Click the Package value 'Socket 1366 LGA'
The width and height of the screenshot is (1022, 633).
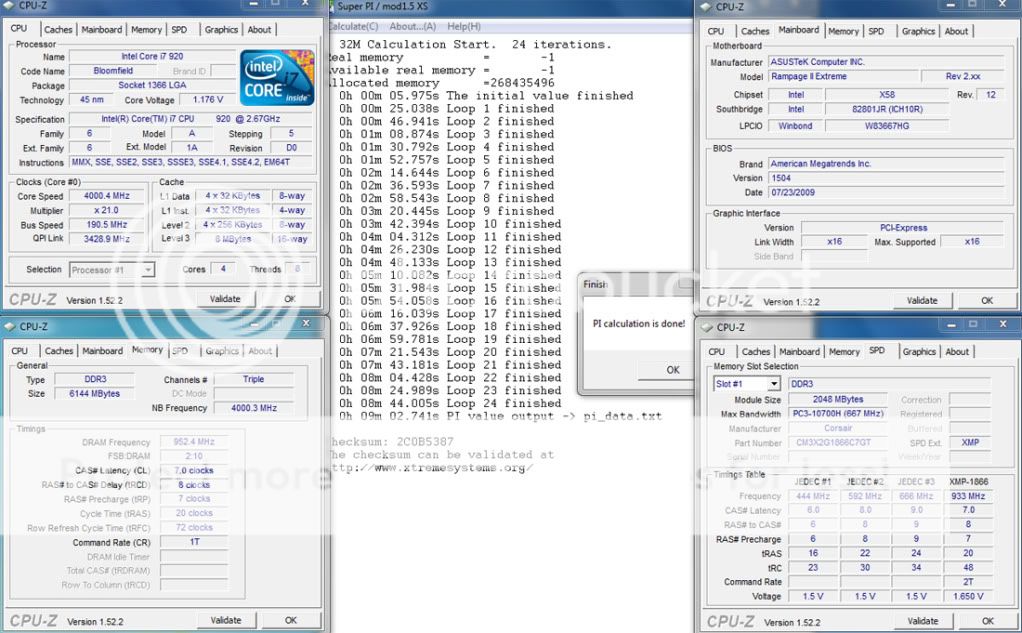152,85
